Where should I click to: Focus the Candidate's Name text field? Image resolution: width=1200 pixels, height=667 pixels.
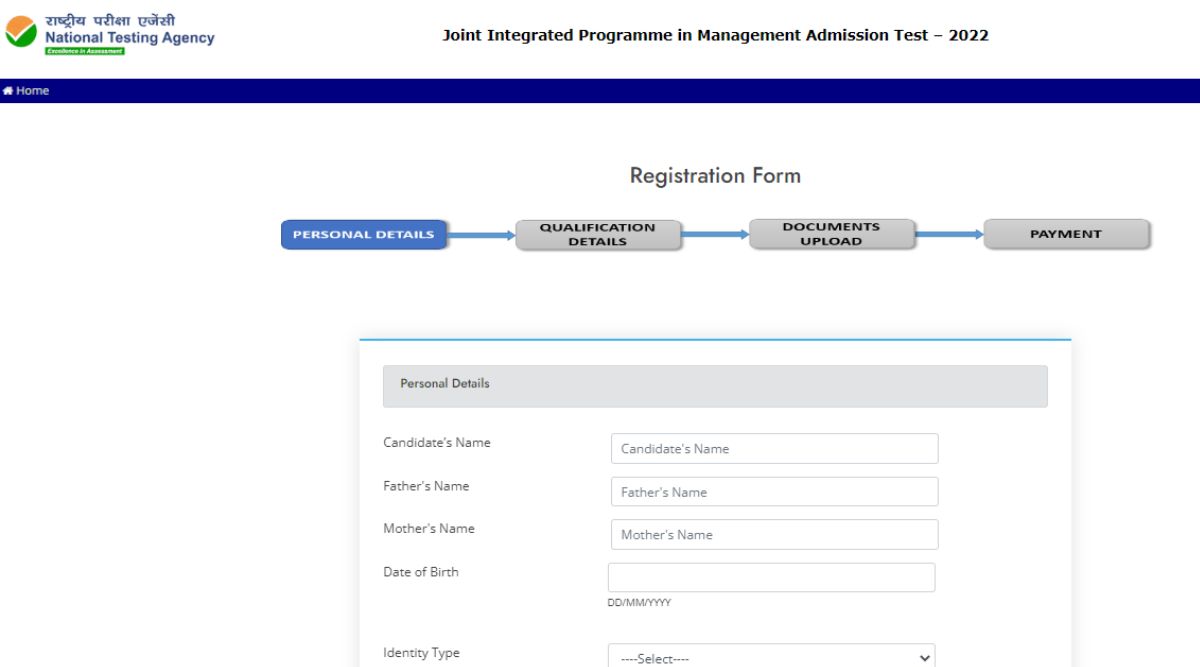point(774,449)
